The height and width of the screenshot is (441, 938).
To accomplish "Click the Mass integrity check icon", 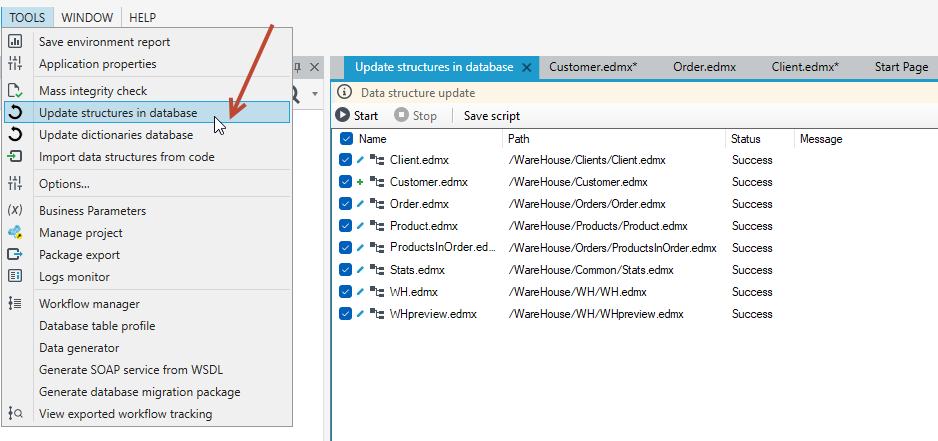I will [x=15, y=91].
